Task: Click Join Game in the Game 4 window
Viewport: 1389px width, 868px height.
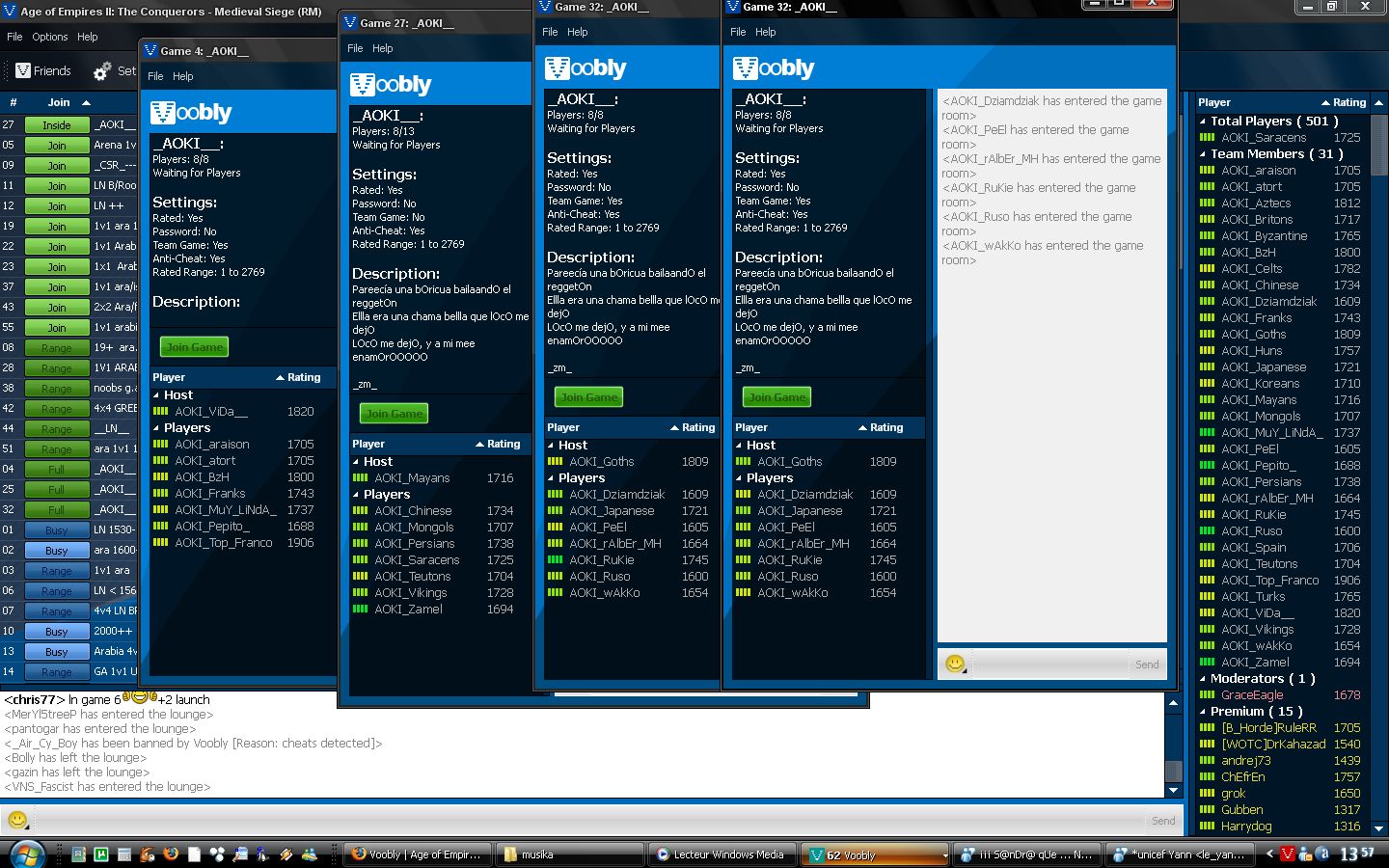Action: click(194, 347)
